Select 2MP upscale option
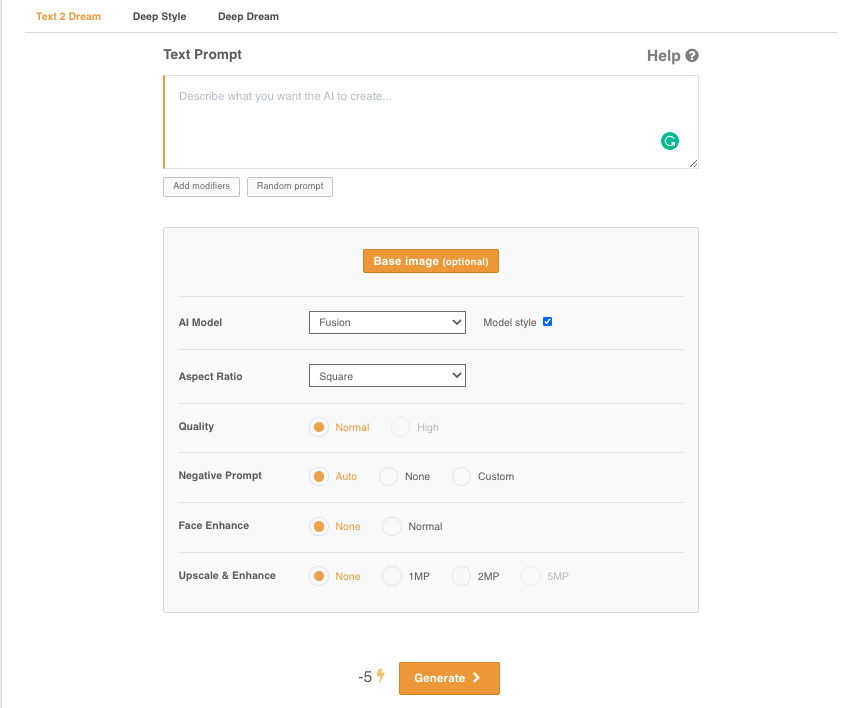Screen dimensions: 856x708 (x=461, y=576)
